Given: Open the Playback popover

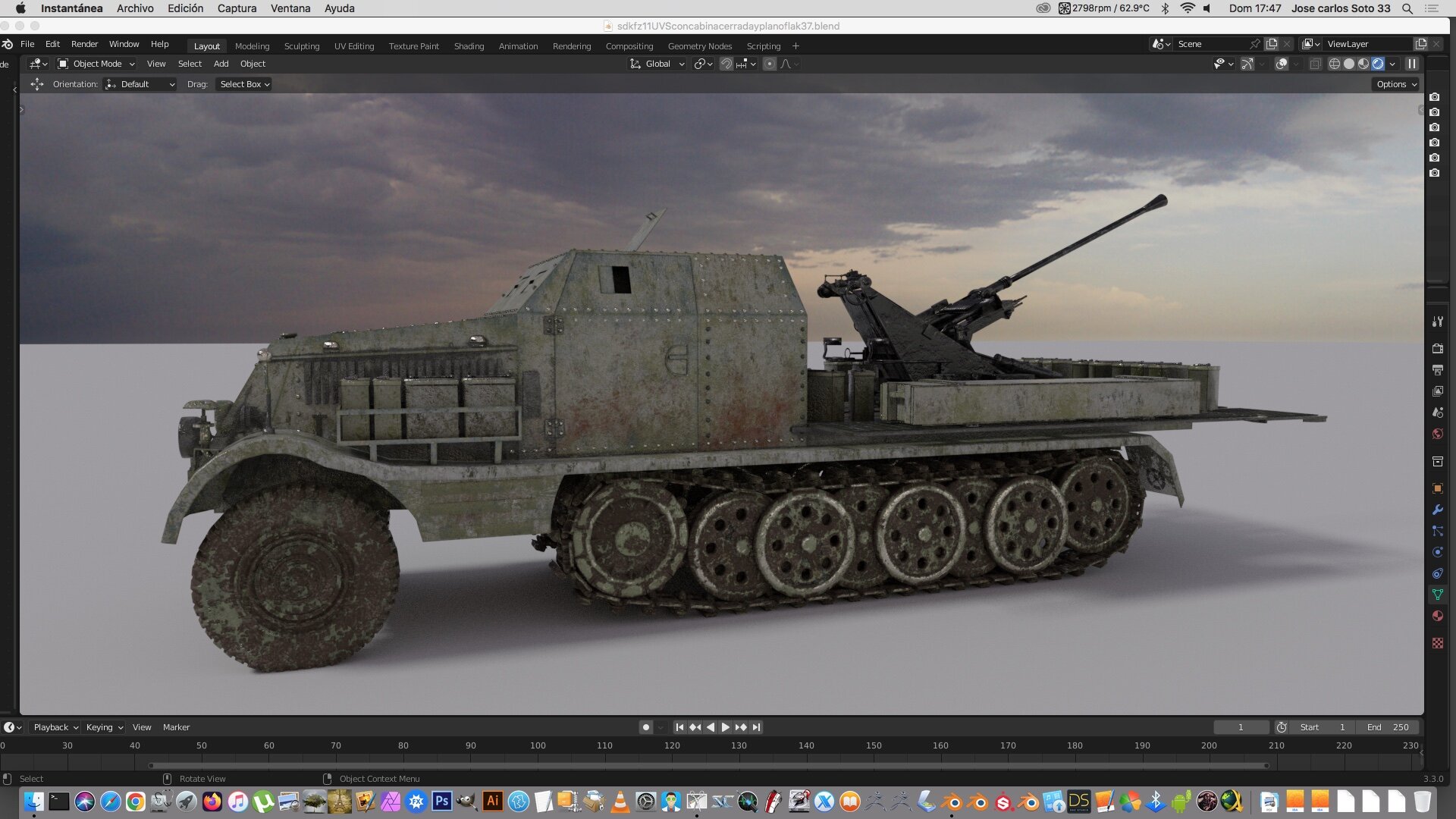Looking at the screenshot, I should [55, 727].
